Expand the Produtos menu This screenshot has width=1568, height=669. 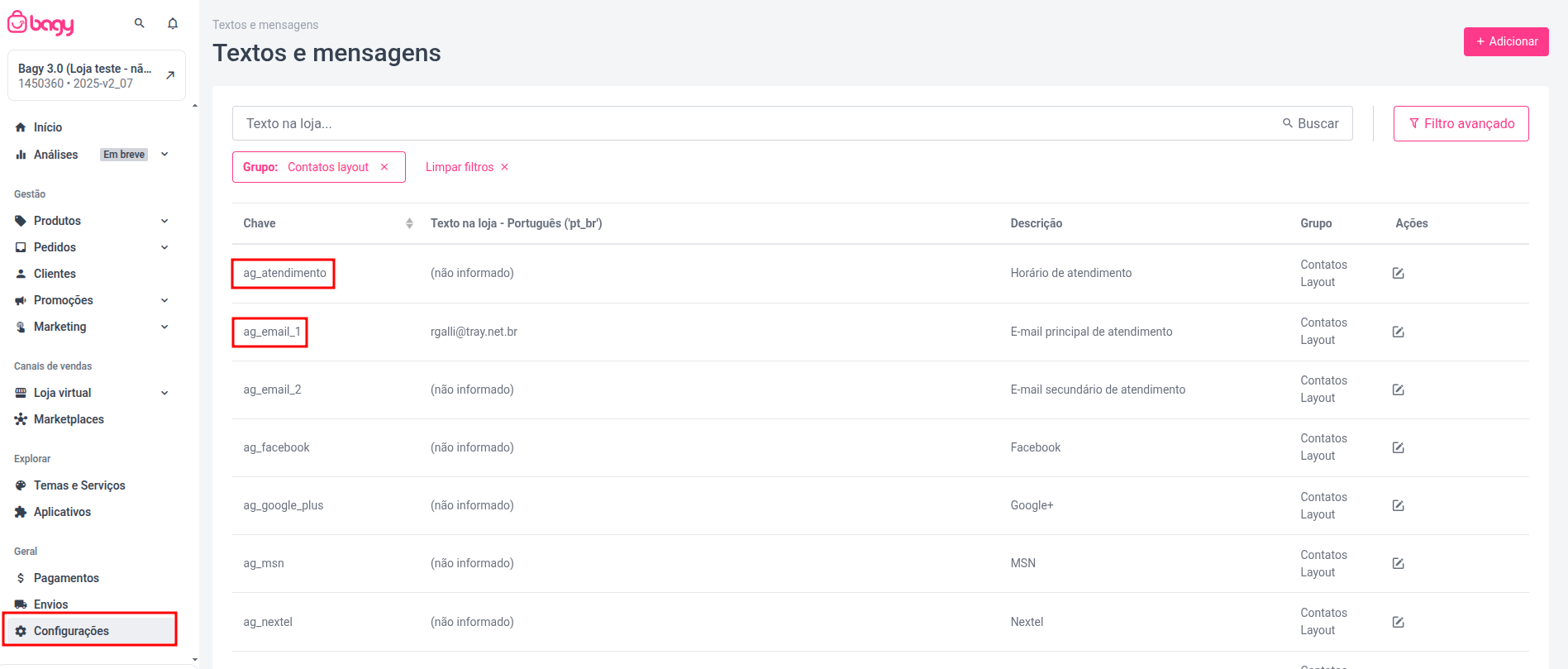click(x=164, y=221)
